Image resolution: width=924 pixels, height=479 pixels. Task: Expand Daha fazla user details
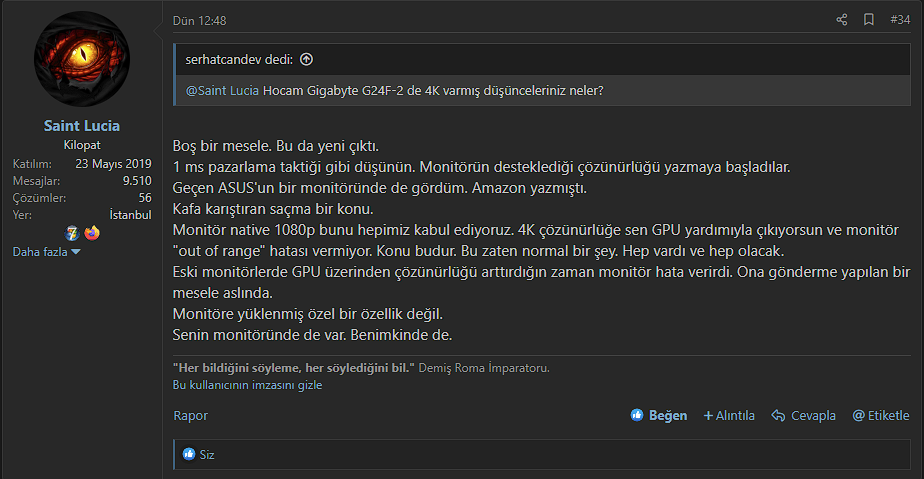pyautogui.click(x=46, y=252)
